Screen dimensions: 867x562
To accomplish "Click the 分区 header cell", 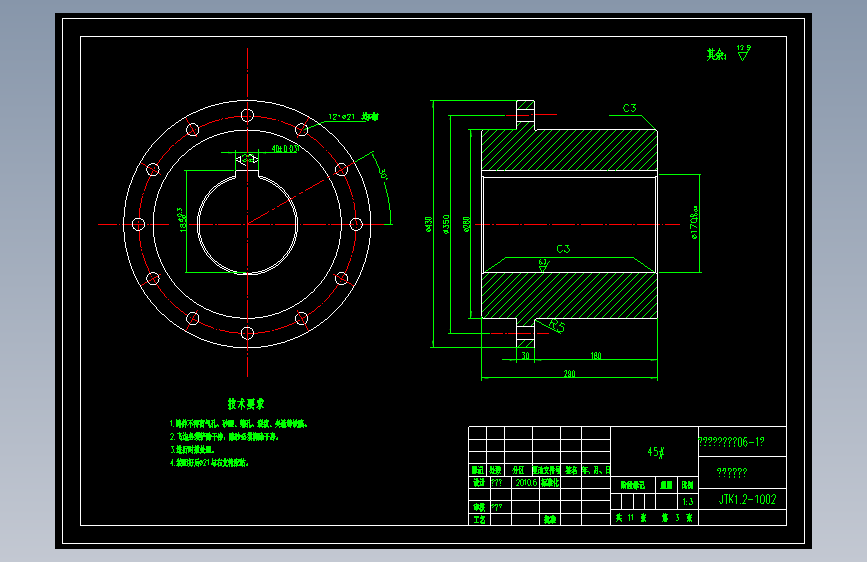I will [518, 470].
